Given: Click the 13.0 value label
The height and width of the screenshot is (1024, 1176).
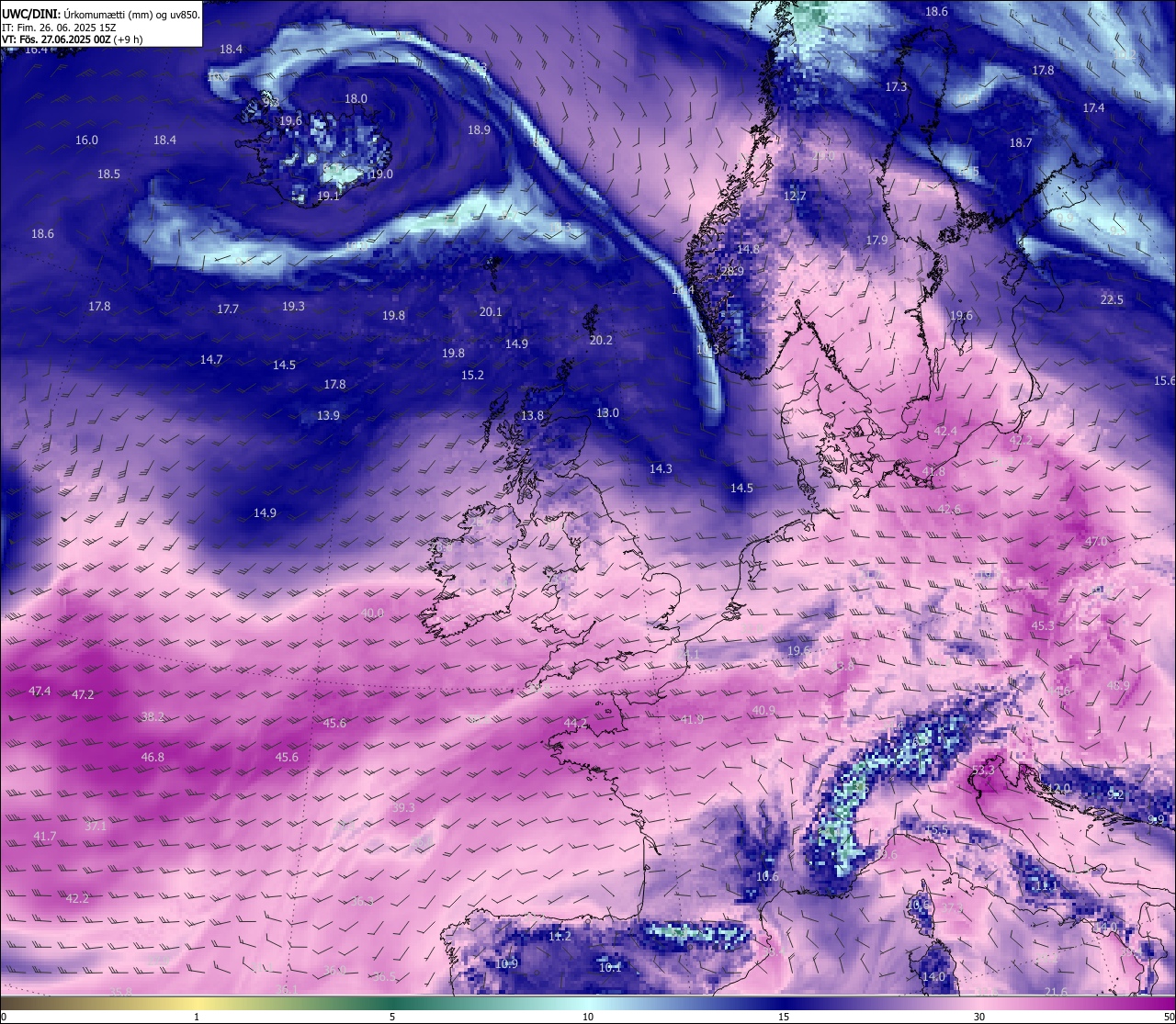Looking at the screenshot, I should (x=607, y=413).
